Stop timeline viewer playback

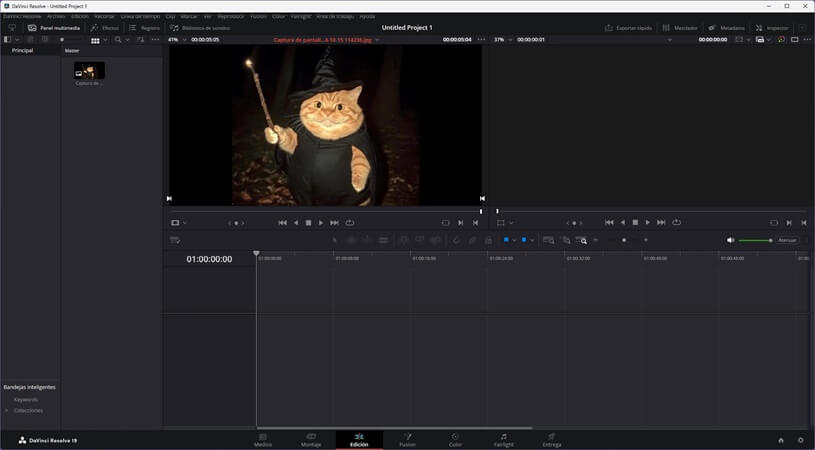tap(635, 222)
